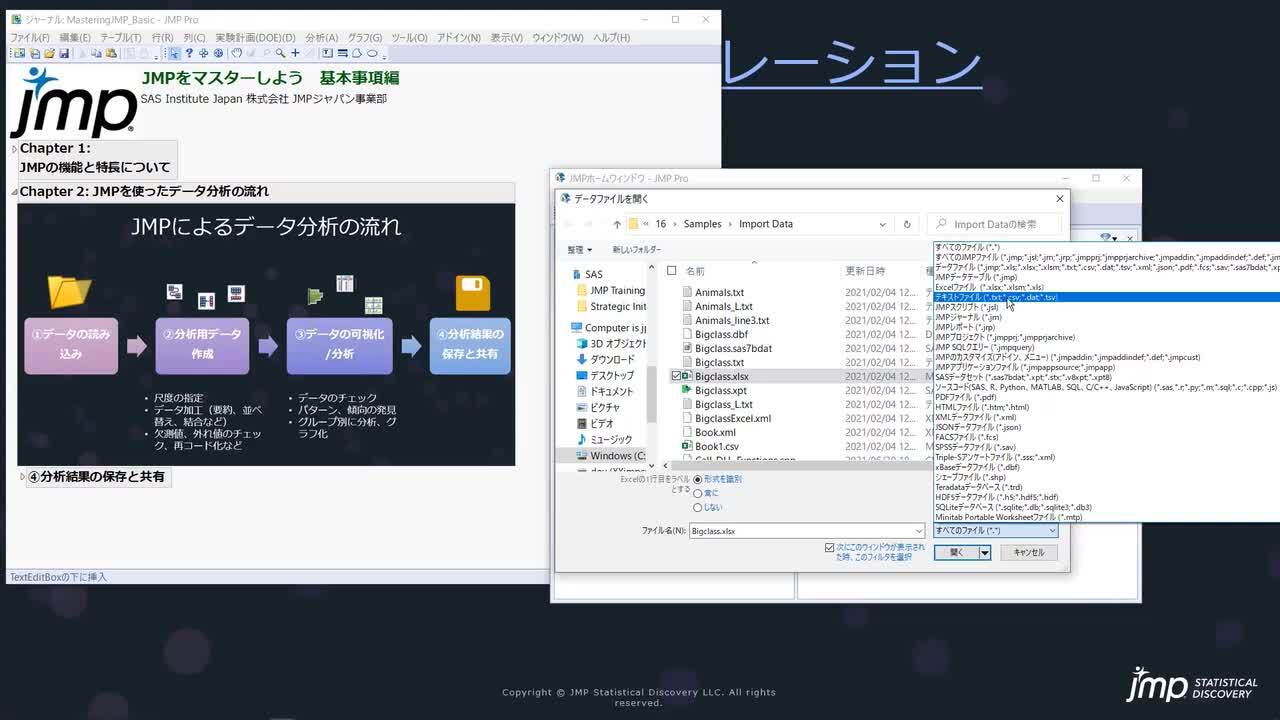Click the yellow folder slide icon
Screen dimensions: 1280x720
tap(70, 291)
